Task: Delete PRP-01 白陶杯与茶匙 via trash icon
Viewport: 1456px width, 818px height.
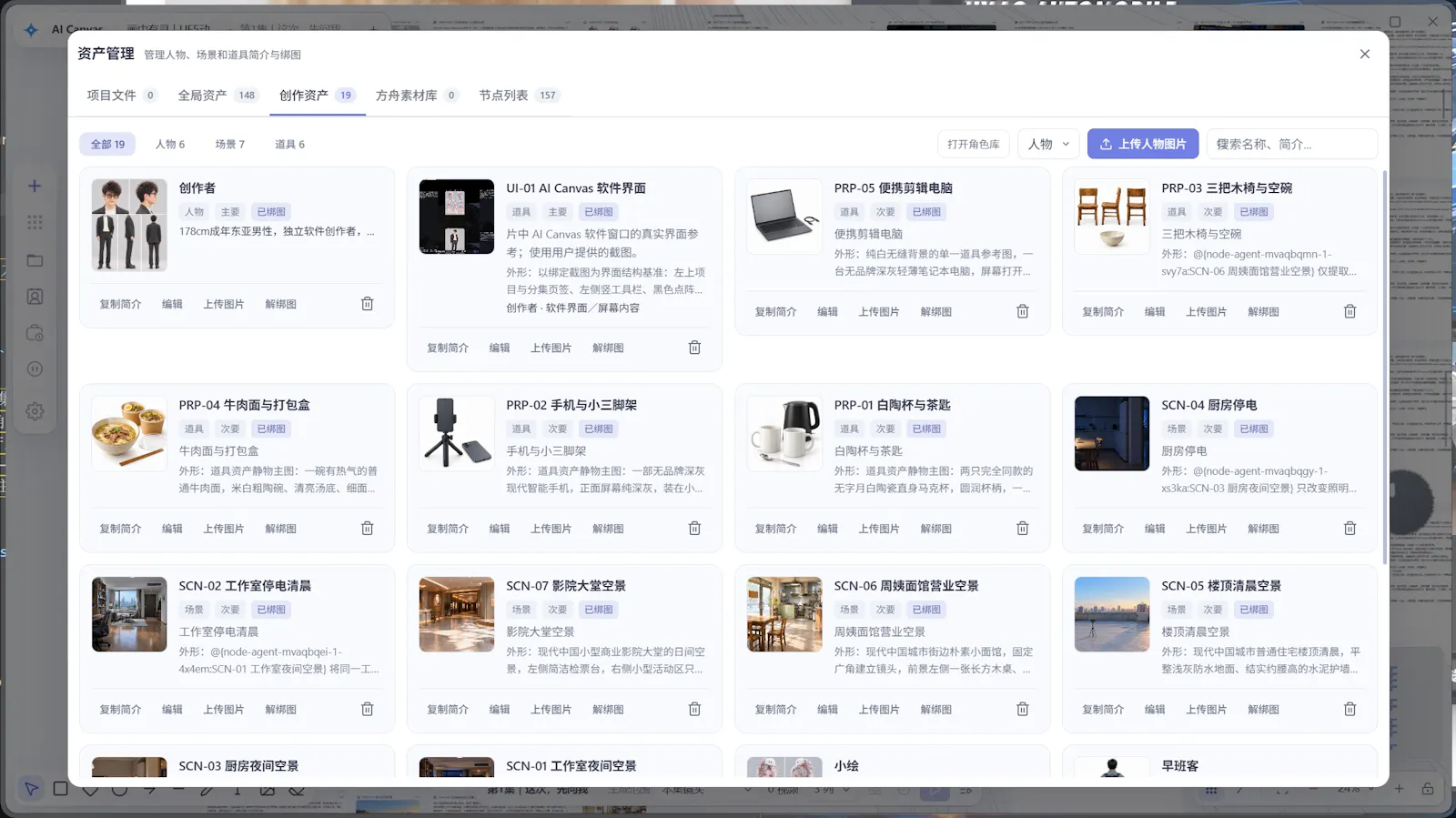Action: click(x=1023, y=528)
